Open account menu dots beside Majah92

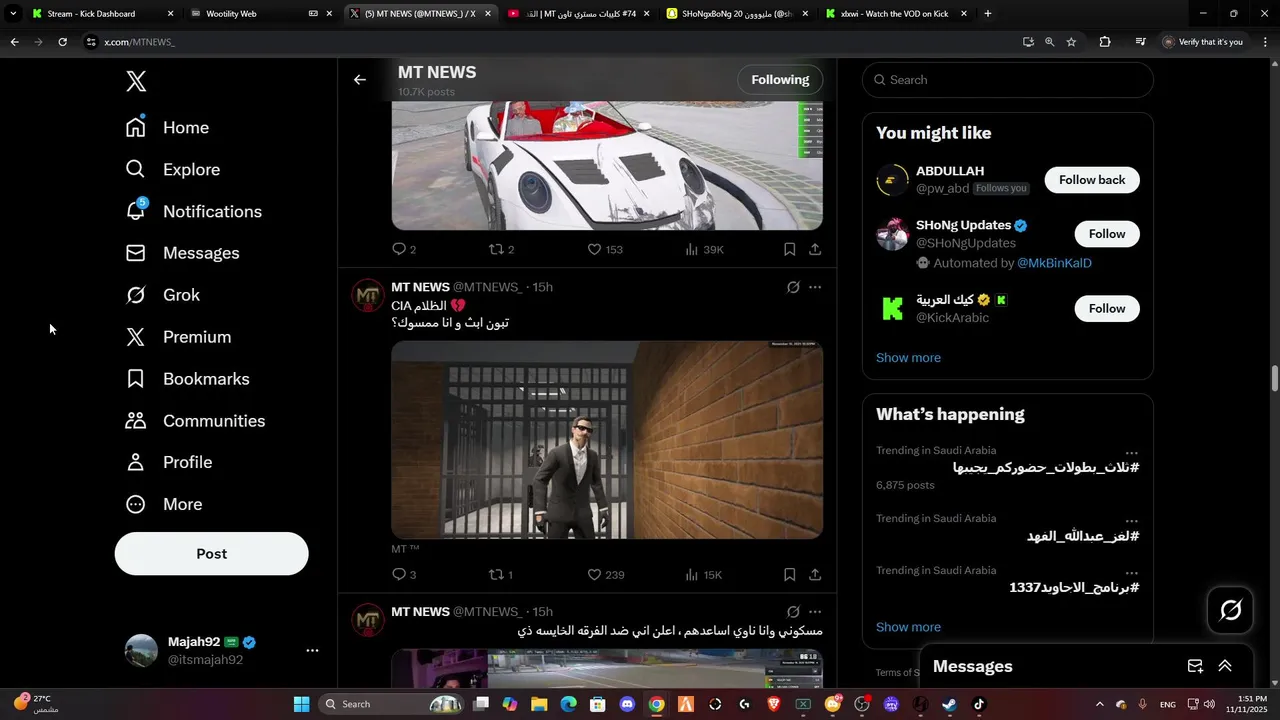tap(312, 651)
